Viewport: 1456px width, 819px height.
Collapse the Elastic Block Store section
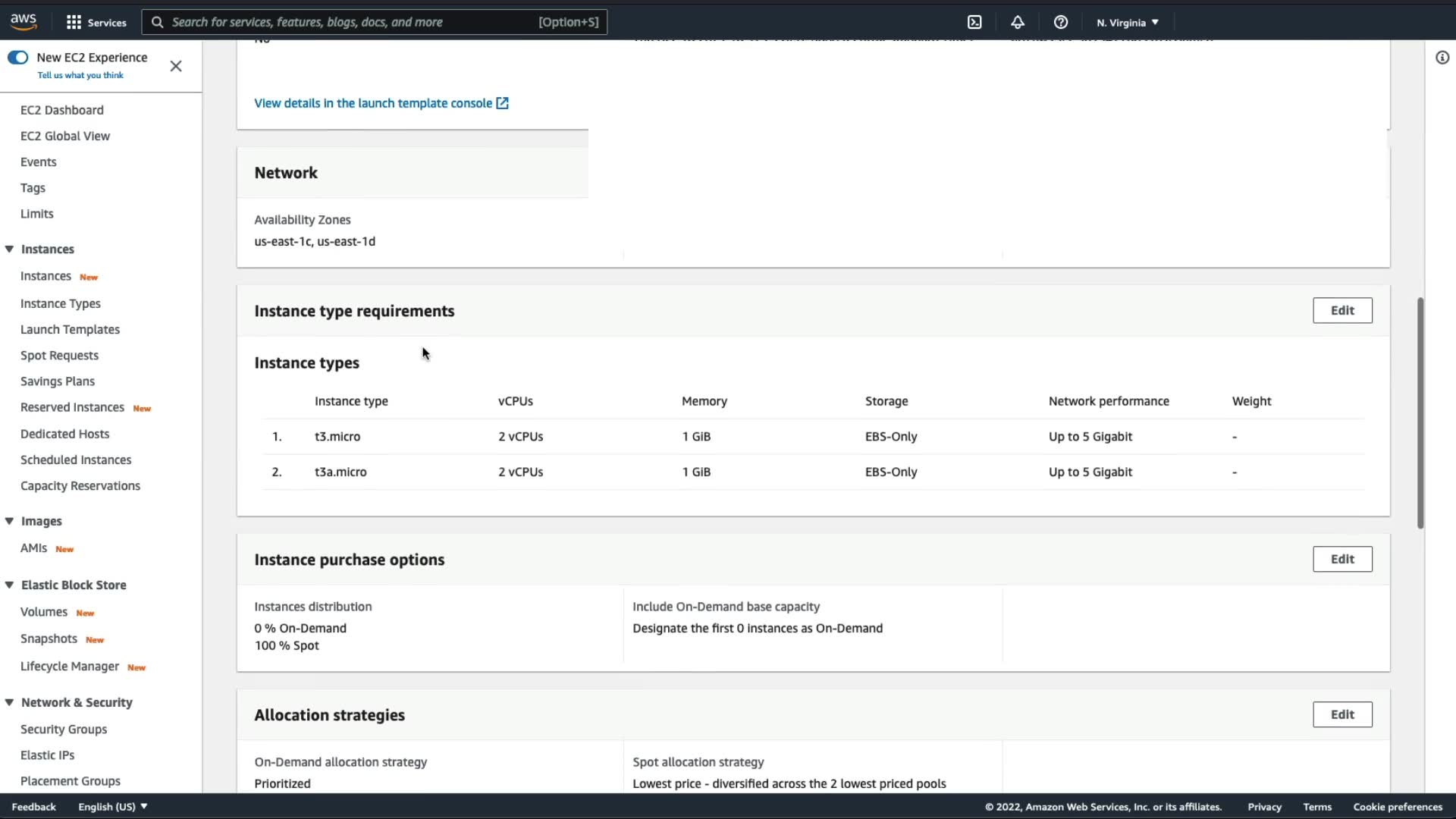[x=10, y=585]
